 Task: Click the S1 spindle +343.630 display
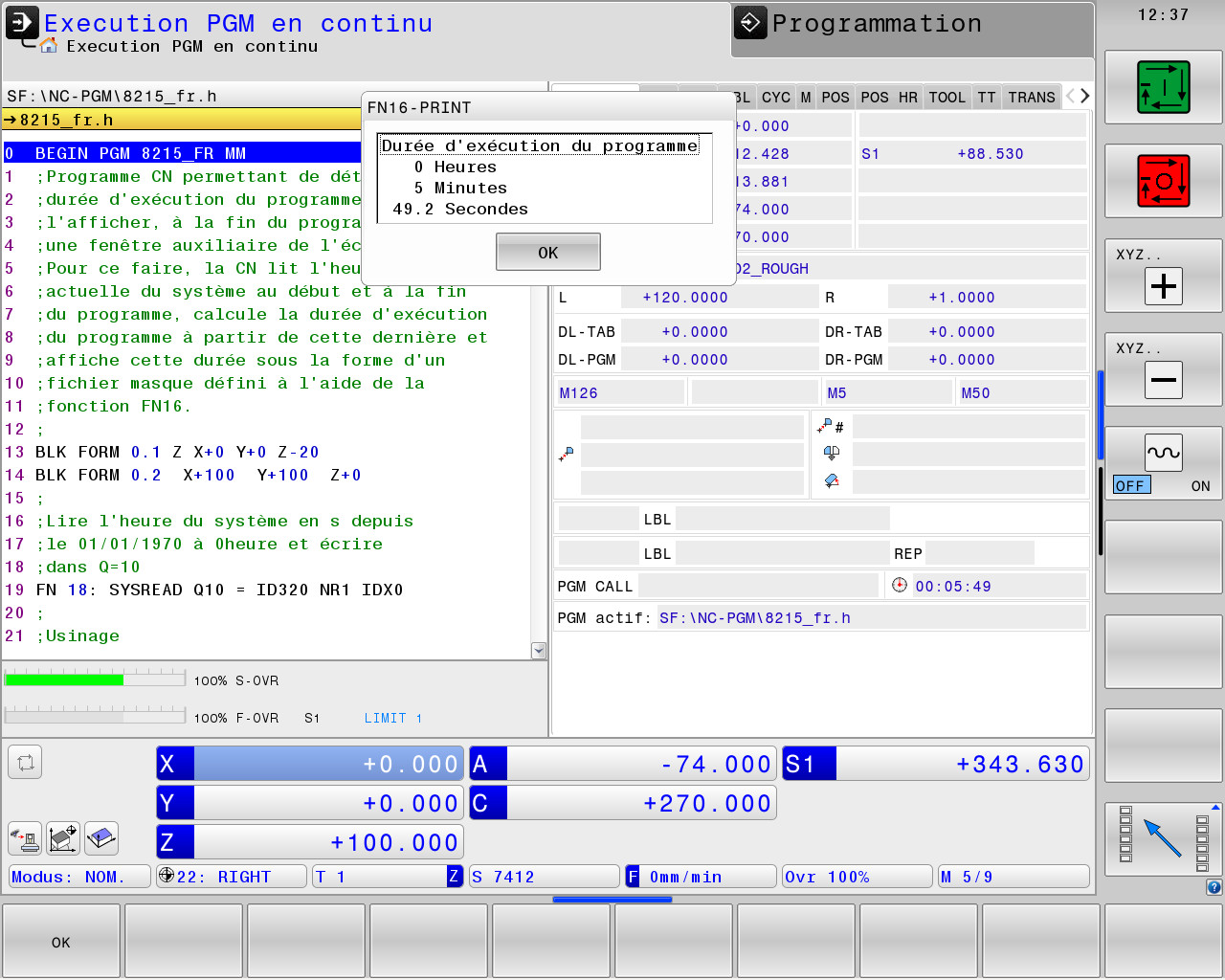936,764
